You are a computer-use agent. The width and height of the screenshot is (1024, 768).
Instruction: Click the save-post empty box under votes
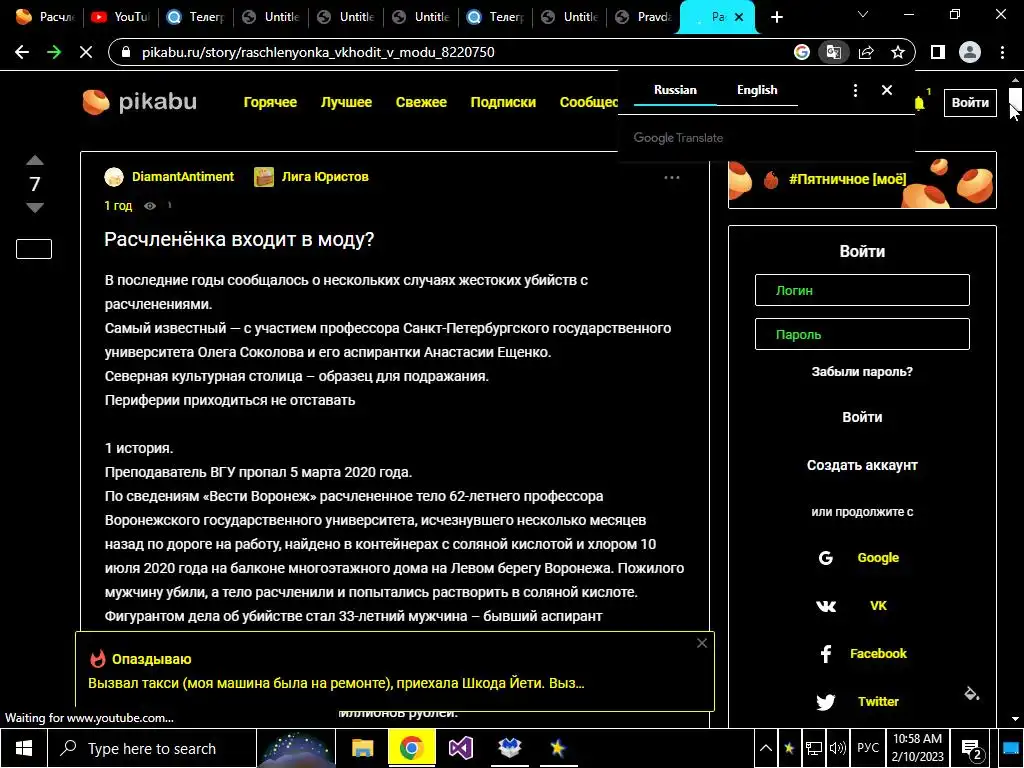[34, 249]
